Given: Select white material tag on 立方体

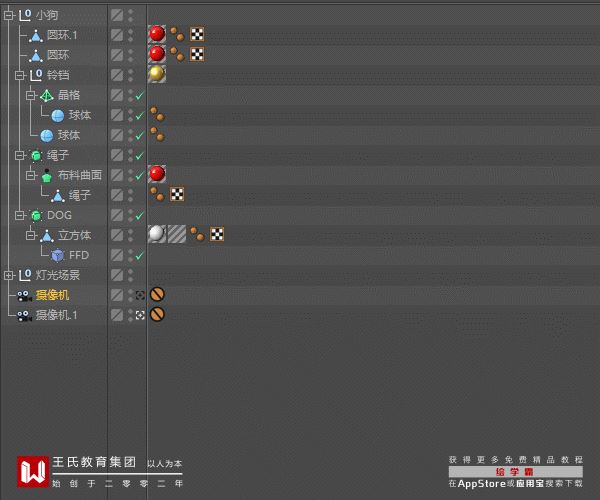Looking at the screenshot, I should [x=157, y=234].
